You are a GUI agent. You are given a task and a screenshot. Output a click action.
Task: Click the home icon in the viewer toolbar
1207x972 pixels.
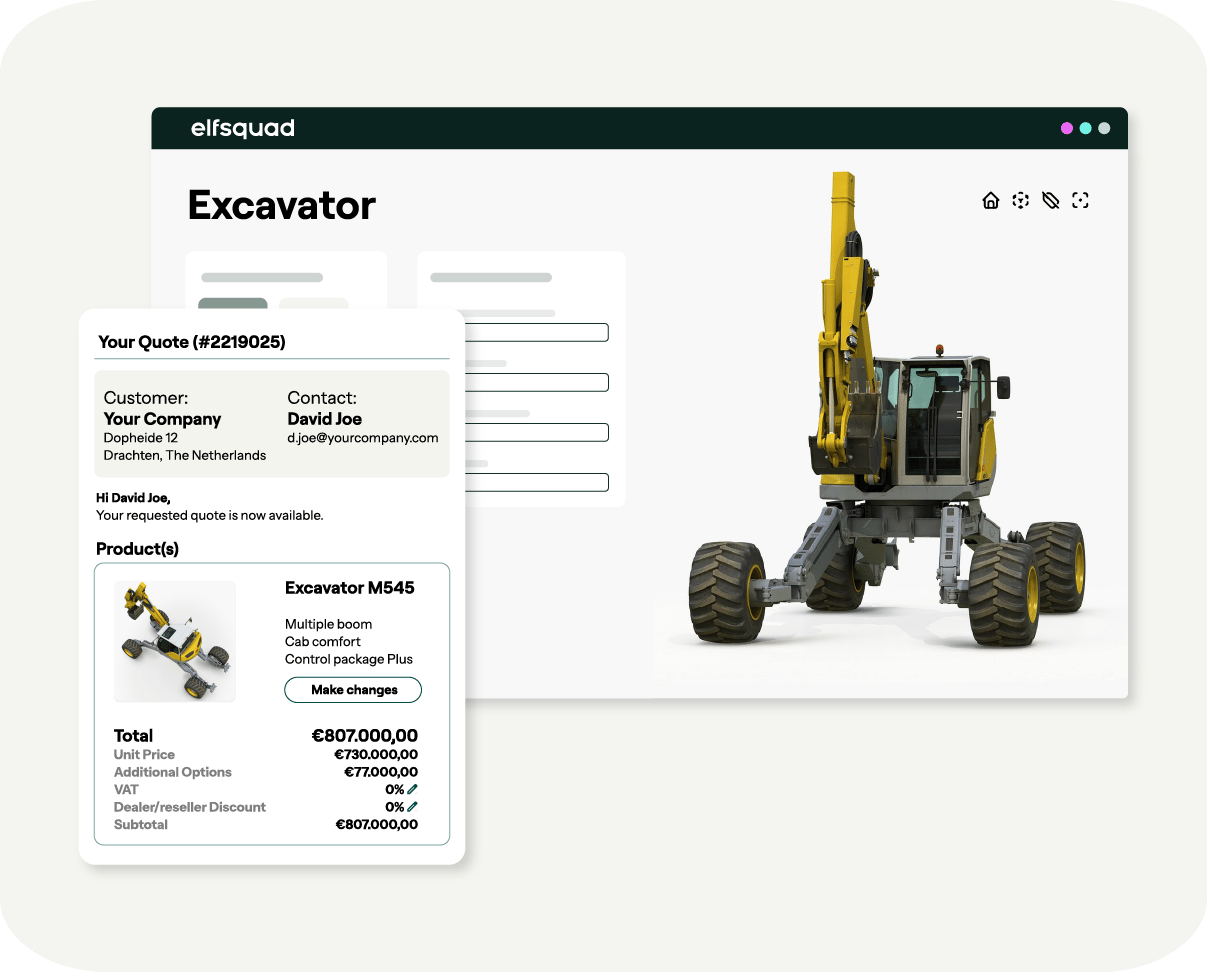(x=991, y=200)
